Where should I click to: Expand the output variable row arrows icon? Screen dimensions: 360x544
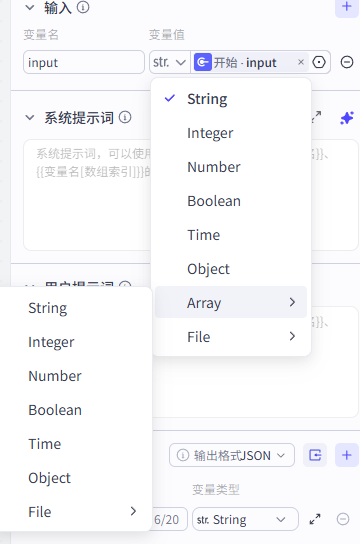315,519
